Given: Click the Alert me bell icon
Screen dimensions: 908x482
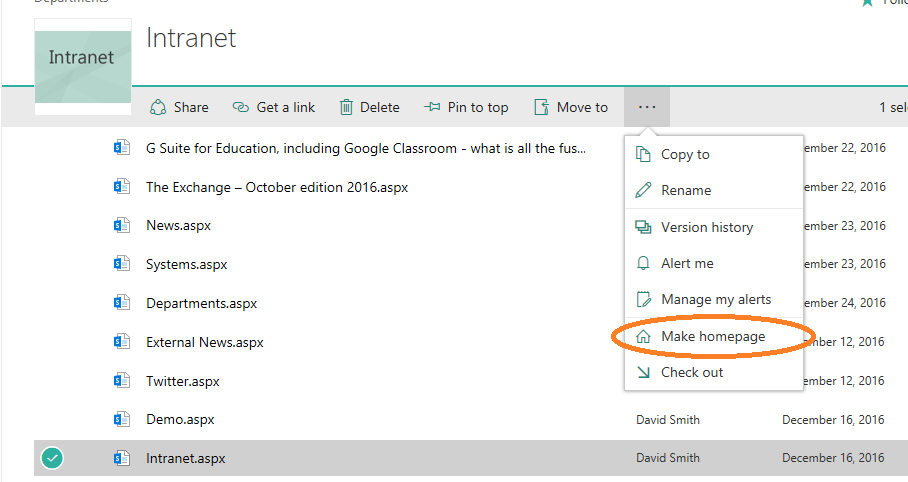Looking at the screenshot, I should pyautogui.click(x=643, y=263).
